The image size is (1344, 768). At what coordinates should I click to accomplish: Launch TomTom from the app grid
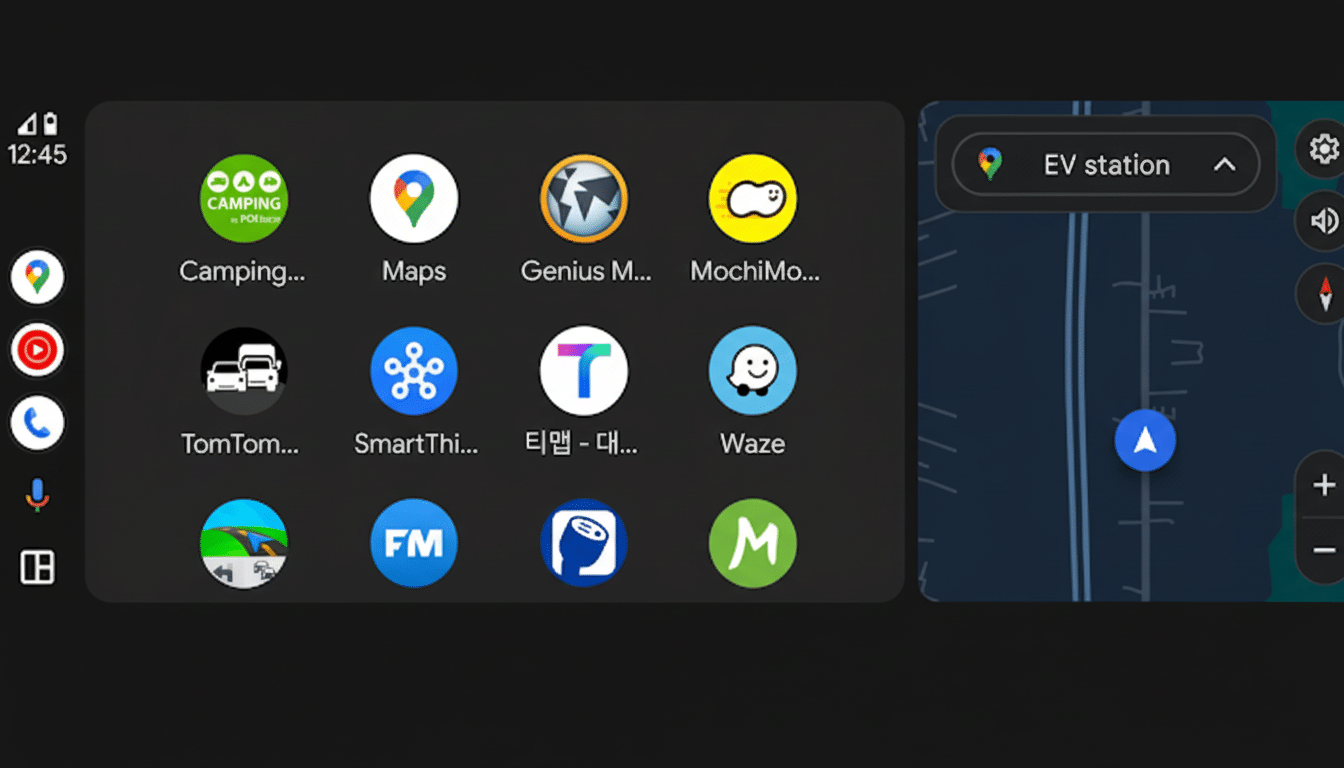click(244, 370)
